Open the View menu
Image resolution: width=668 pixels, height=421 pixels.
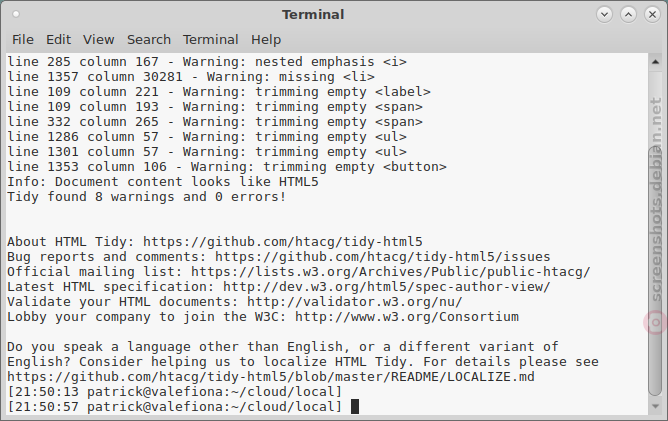(98, 40)
